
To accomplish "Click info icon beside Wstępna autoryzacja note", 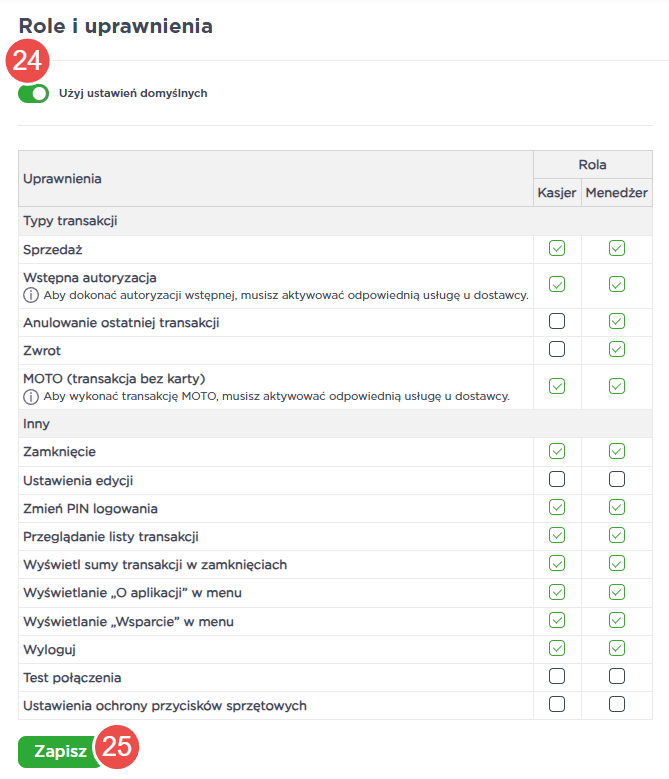I will [29, 295].
